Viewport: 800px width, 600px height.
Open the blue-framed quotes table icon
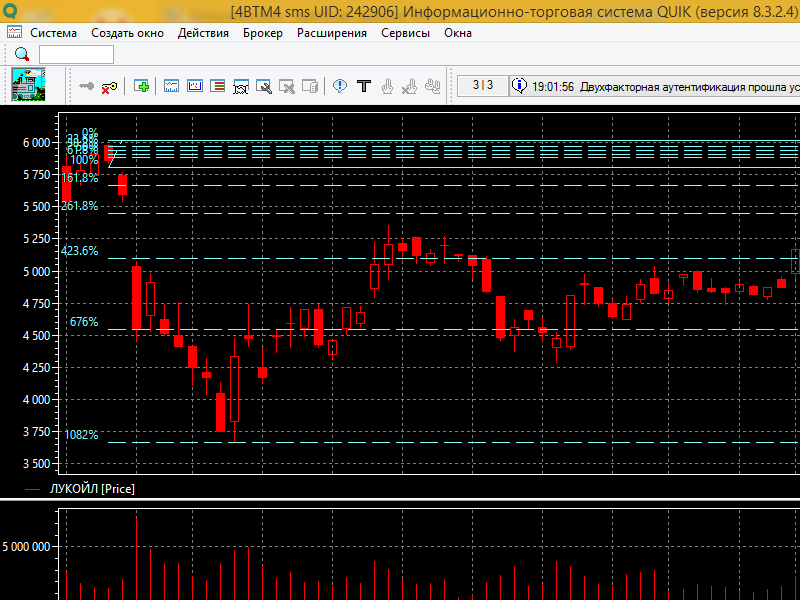(194, 86)
